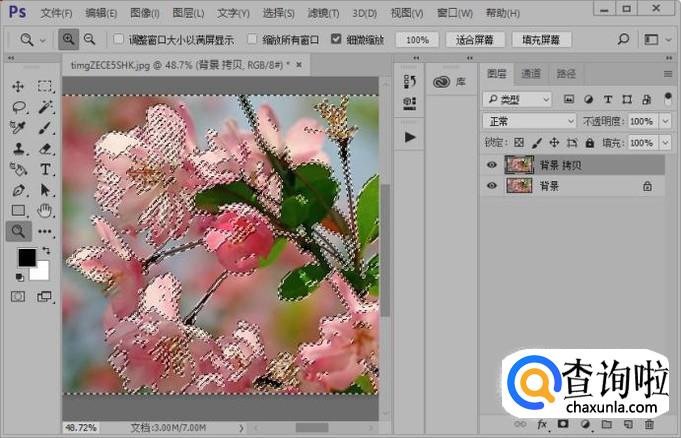Select the Magic Wand tool
Image resolution: width=681 pixels, height=438 pixels.
pyautogui.click(x=45, y=107)
